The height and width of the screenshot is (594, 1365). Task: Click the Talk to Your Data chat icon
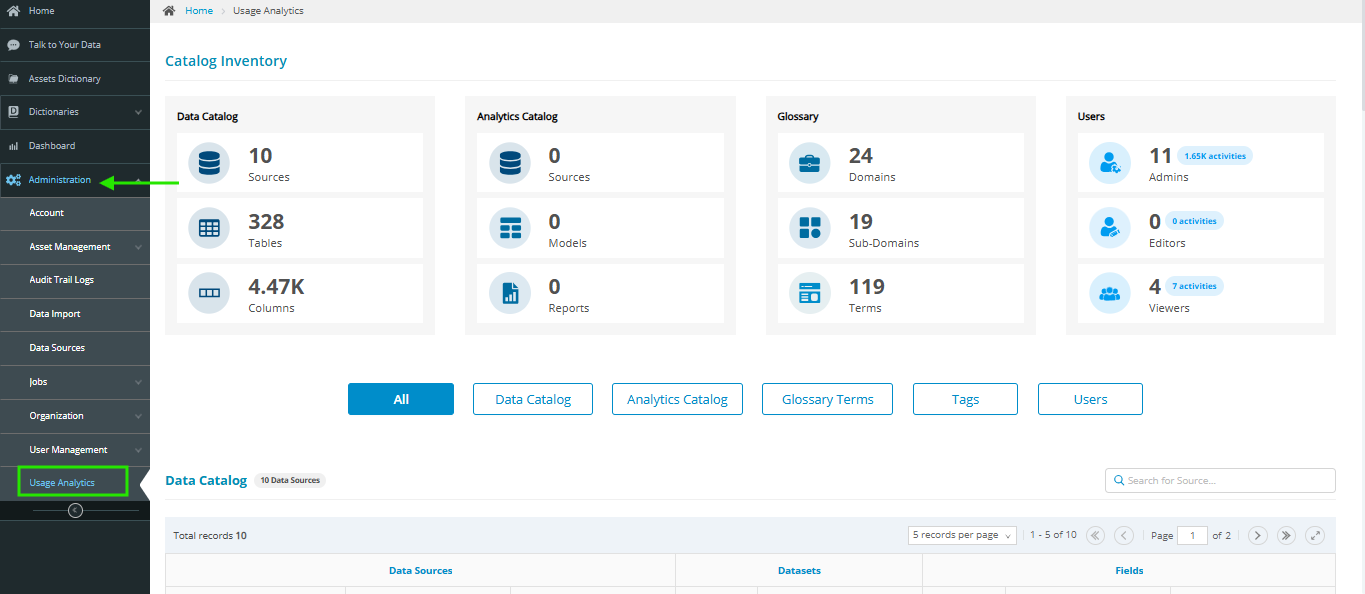13,45
